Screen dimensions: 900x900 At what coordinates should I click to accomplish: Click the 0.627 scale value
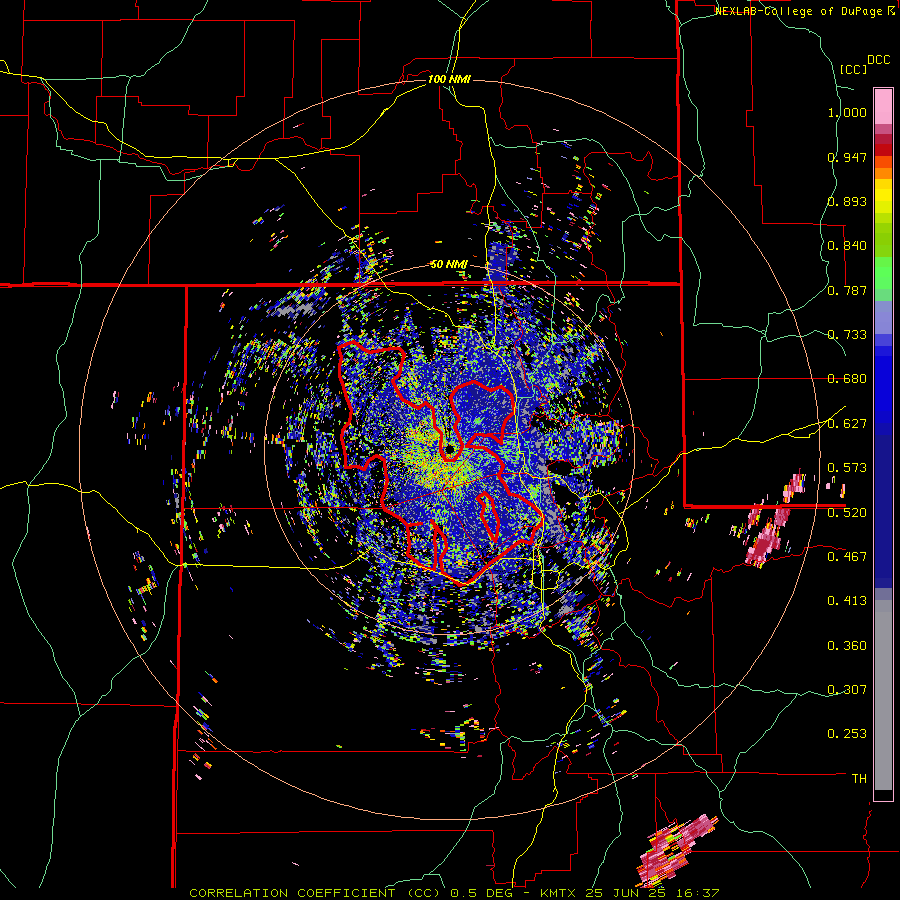(x=847, y=424)
